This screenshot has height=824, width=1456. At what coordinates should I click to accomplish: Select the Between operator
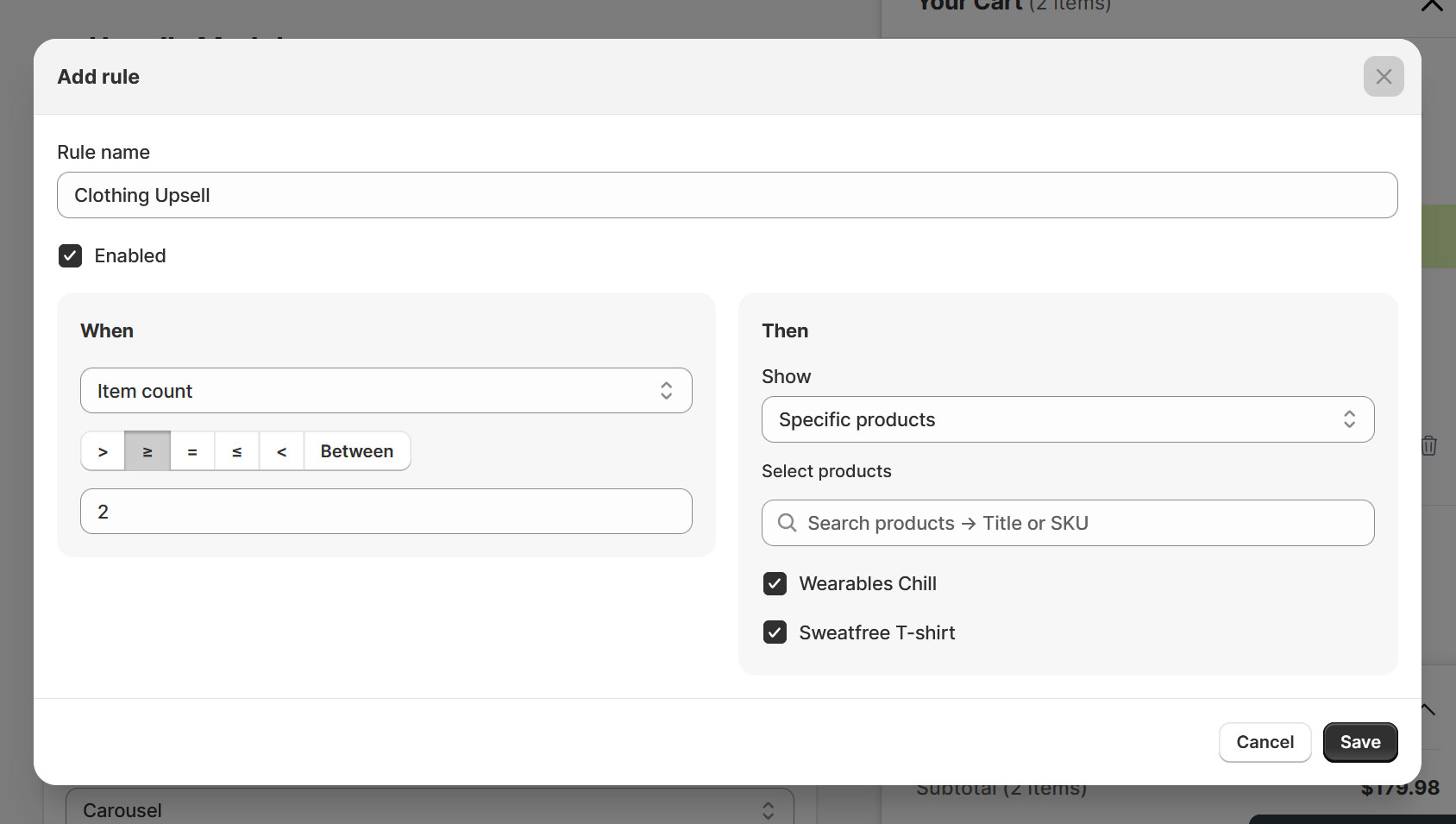tap(356, 450)
